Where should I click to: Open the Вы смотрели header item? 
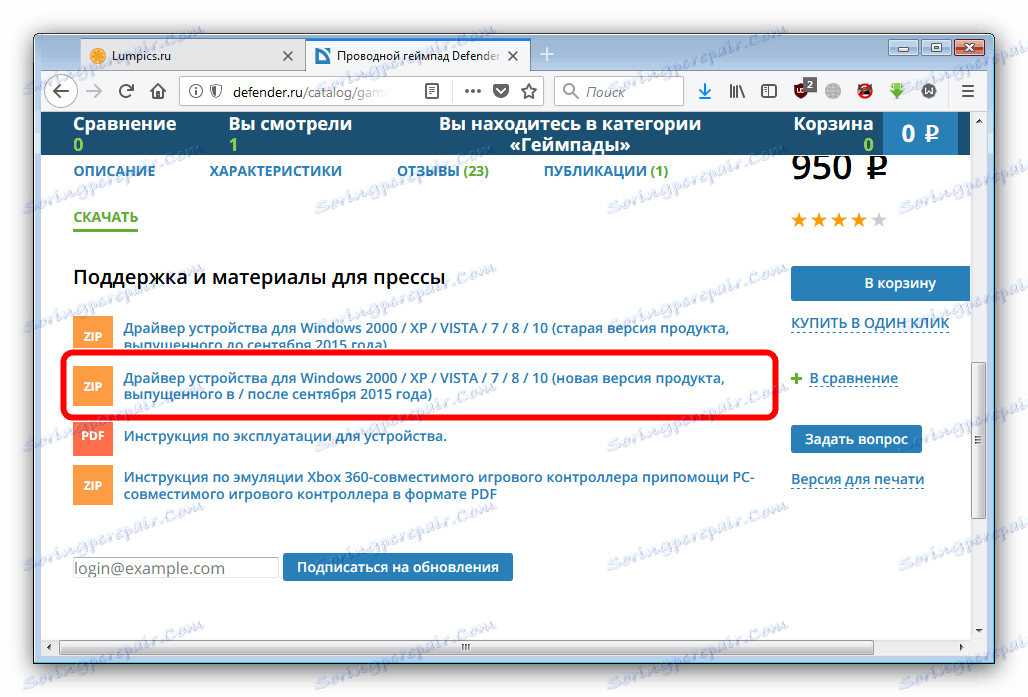(290, 133)
